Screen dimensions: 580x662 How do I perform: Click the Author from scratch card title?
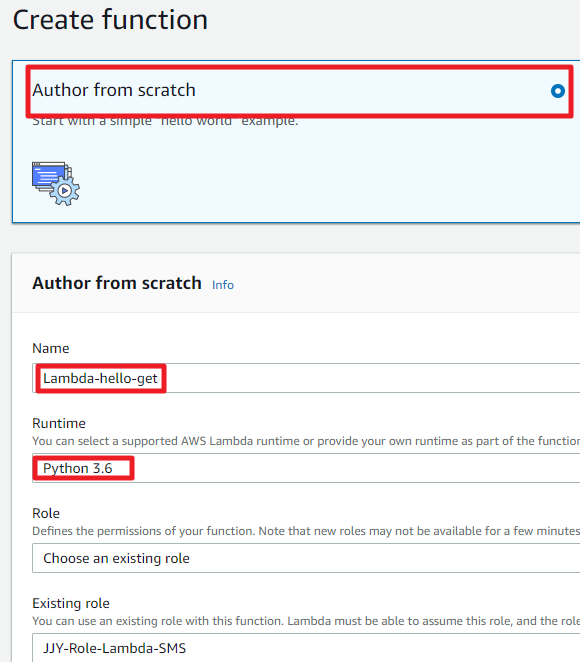tap(114, 90)
